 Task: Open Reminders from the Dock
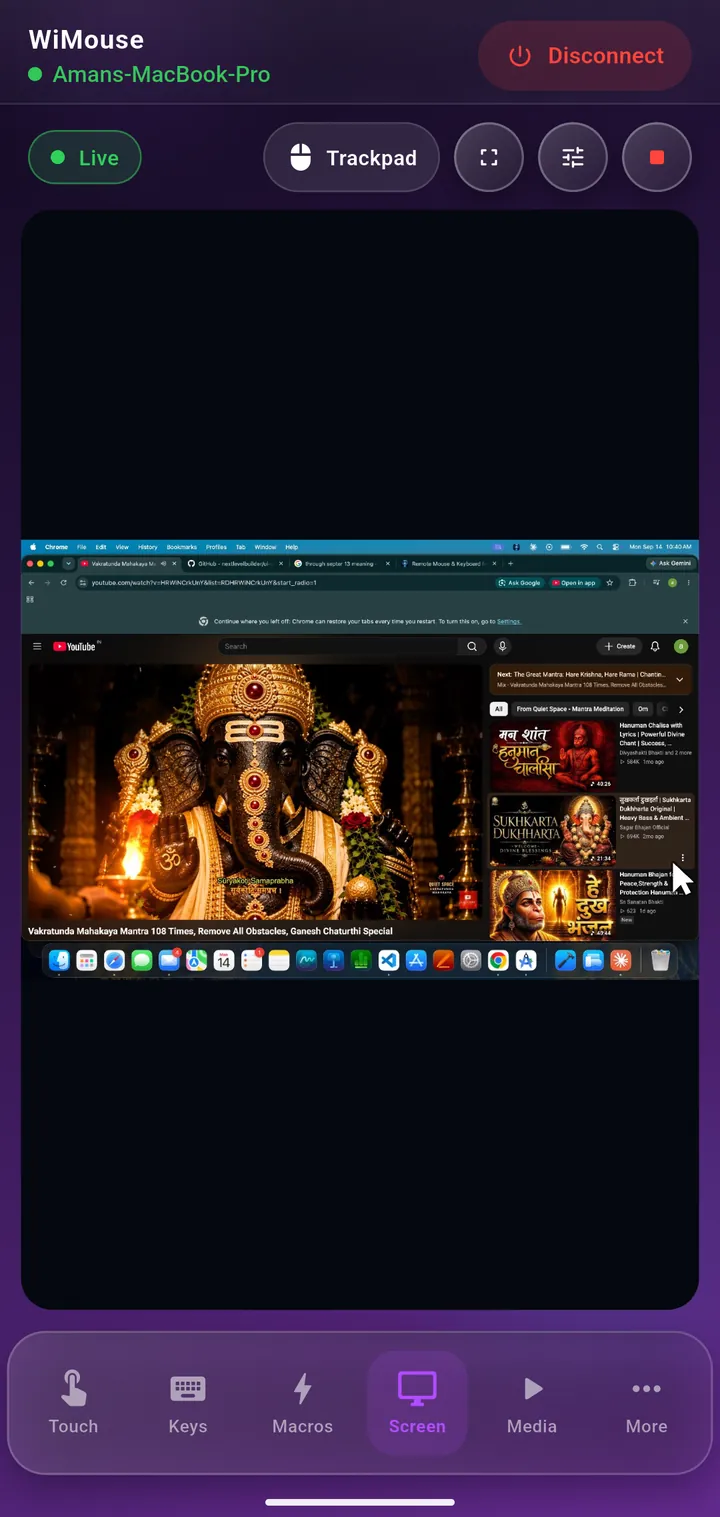coord(251,960)
